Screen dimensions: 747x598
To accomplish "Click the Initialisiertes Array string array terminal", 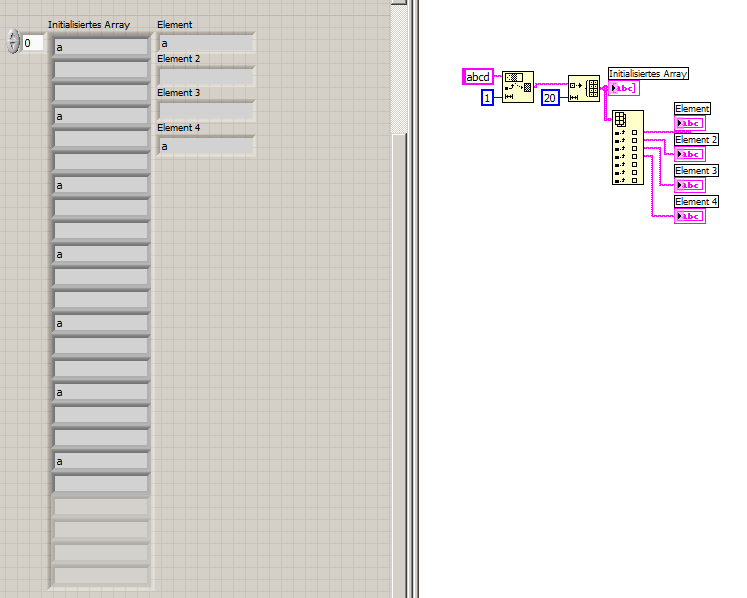I will 624,88.
